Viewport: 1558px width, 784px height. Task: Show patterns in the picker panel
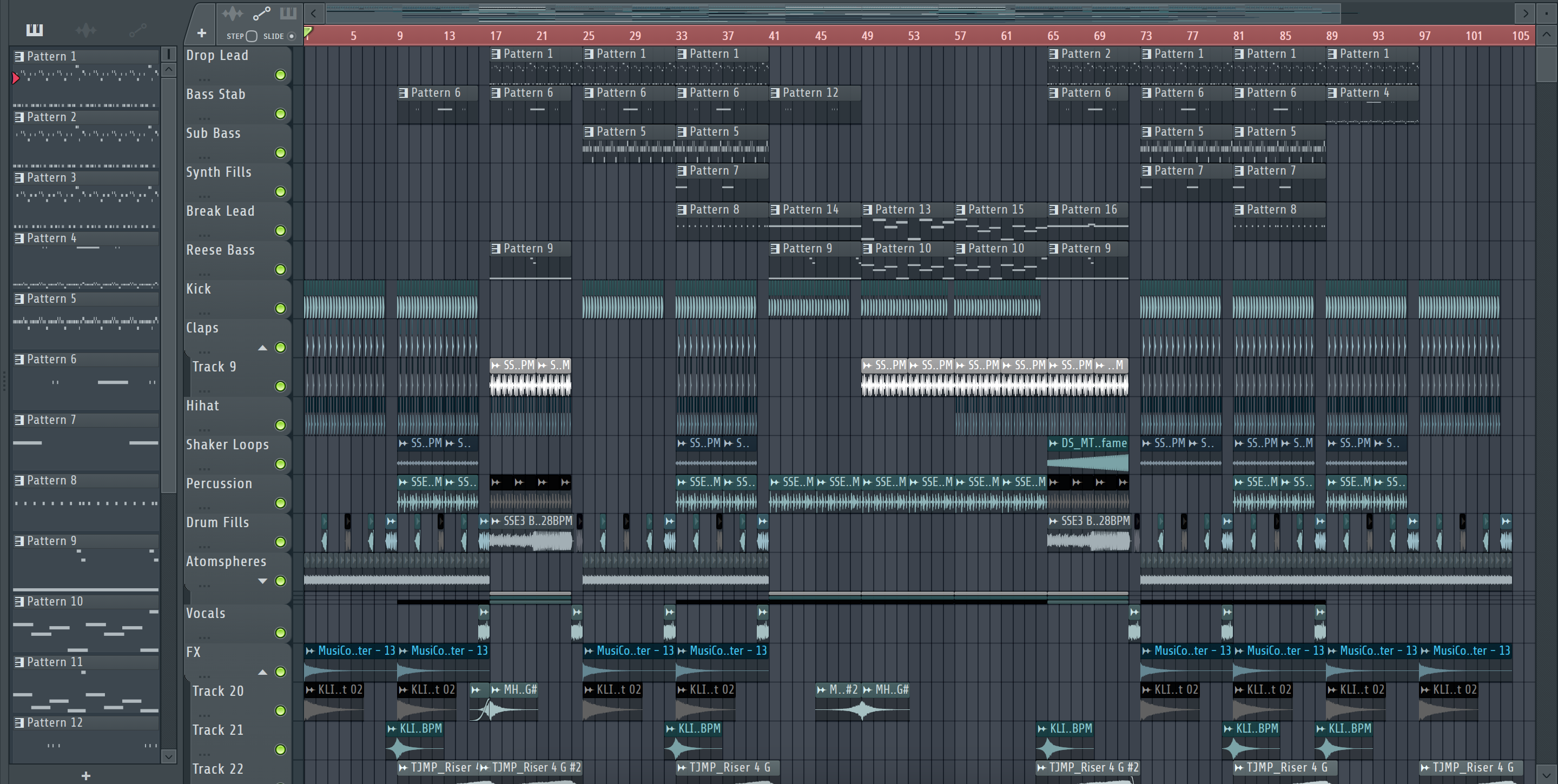(35, 30)
